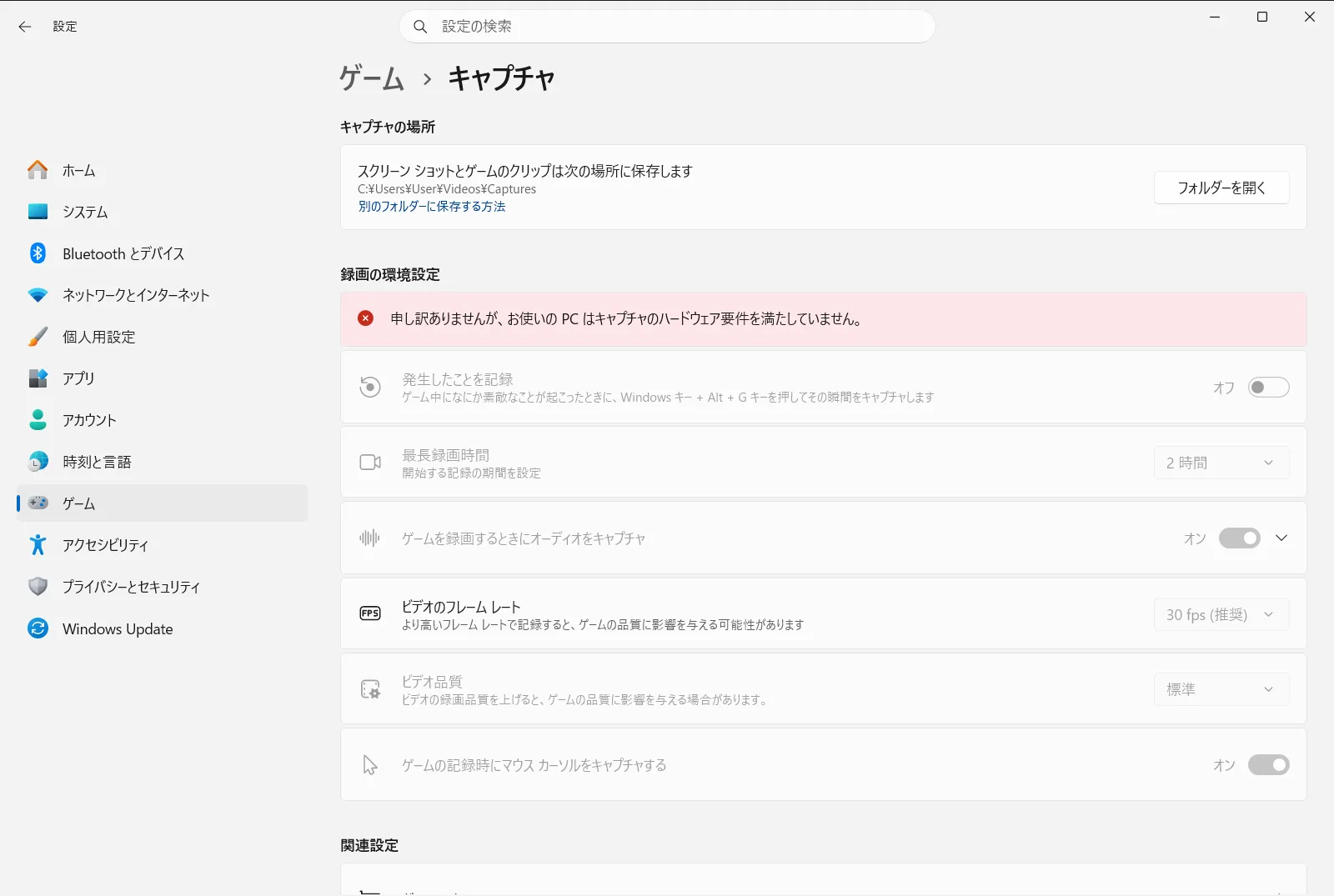Maximize the Settings window
This screenshot has width=1334, height=896.
click(x=1262, y=17)
